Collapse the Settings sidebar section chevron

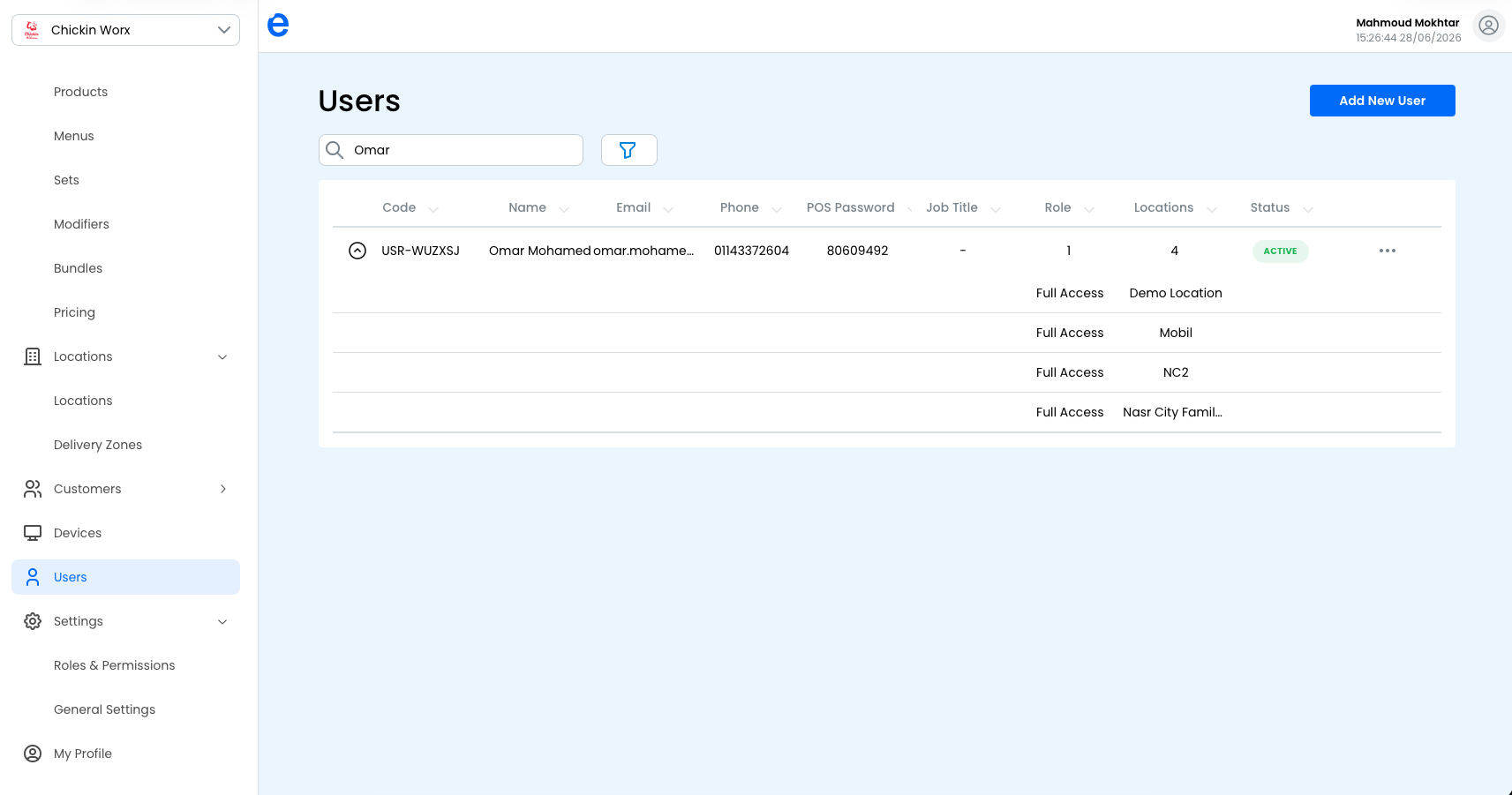tap(222, 621)
